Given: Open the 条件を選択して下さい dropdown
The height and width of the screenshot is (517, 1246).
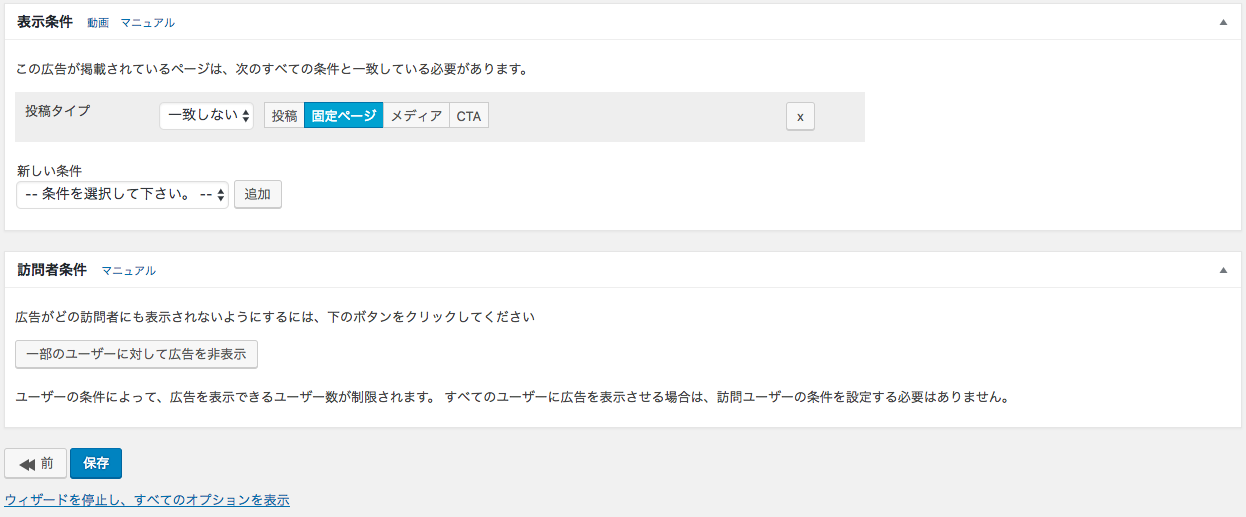Looking at the screenshot, I should [122, 194].
